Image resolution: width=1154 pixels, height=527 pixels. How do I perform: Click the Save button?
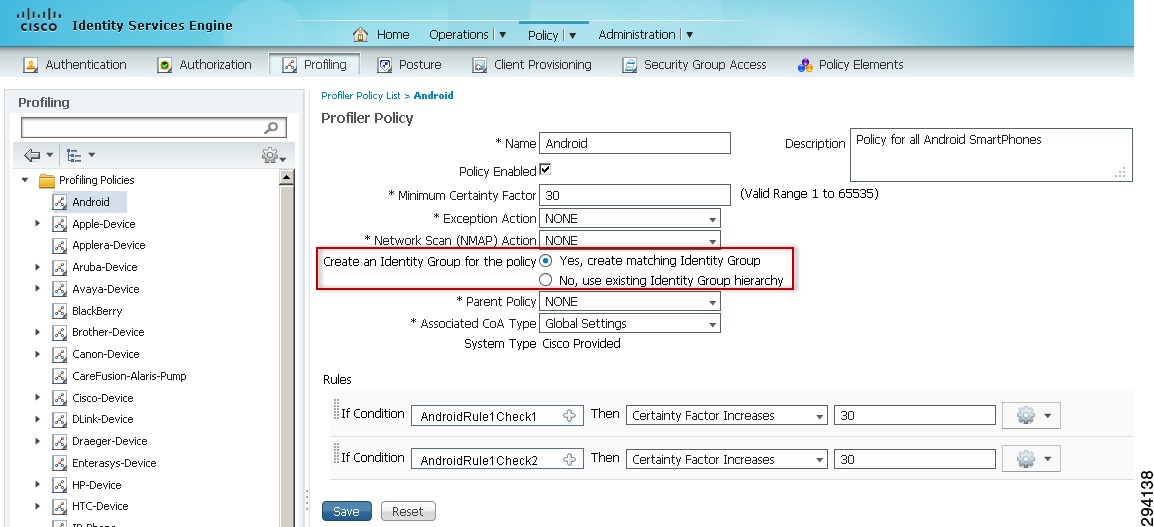coord(347,512)
